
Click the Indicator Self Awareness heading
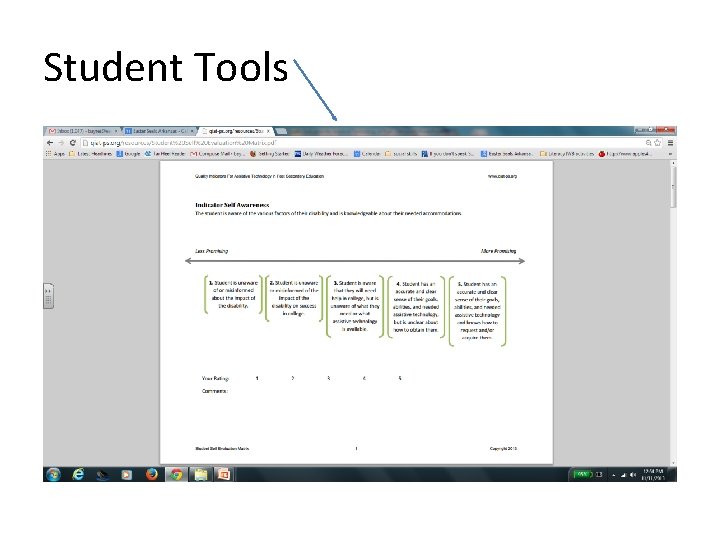coord(232,205)
